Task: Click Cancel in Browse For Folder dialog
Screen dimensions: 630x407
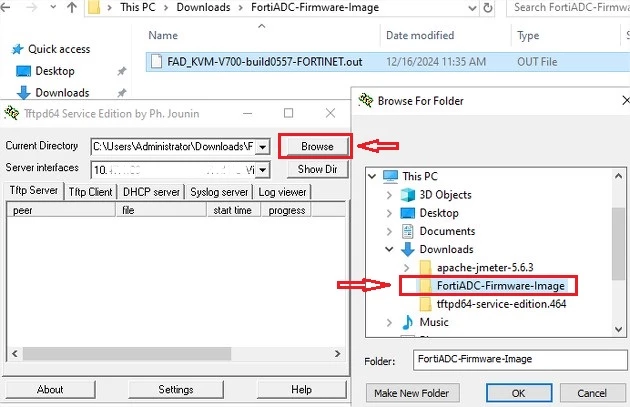Action: click(x=592, y=393)
